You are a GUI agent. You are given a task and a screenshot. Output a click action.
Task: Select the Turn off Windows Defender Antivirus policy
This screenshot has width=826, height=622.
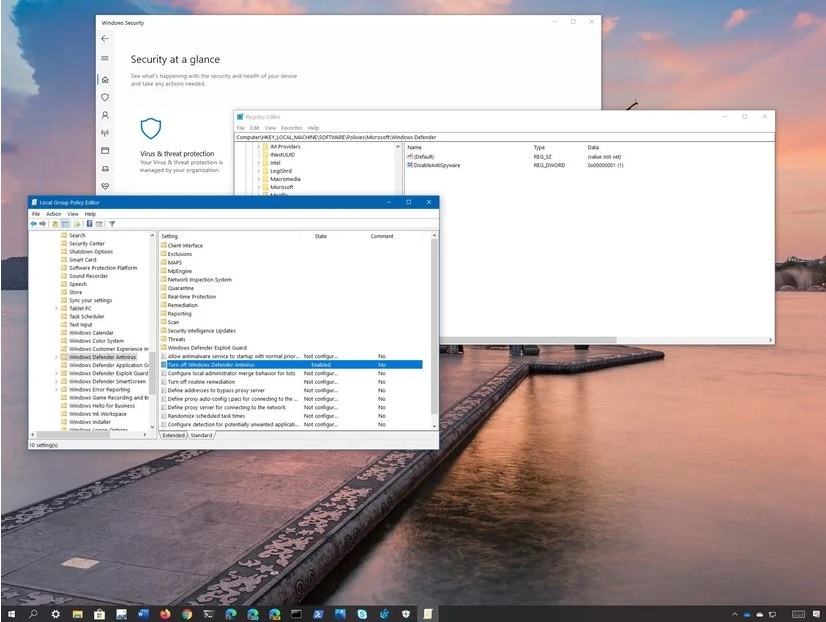211,365
